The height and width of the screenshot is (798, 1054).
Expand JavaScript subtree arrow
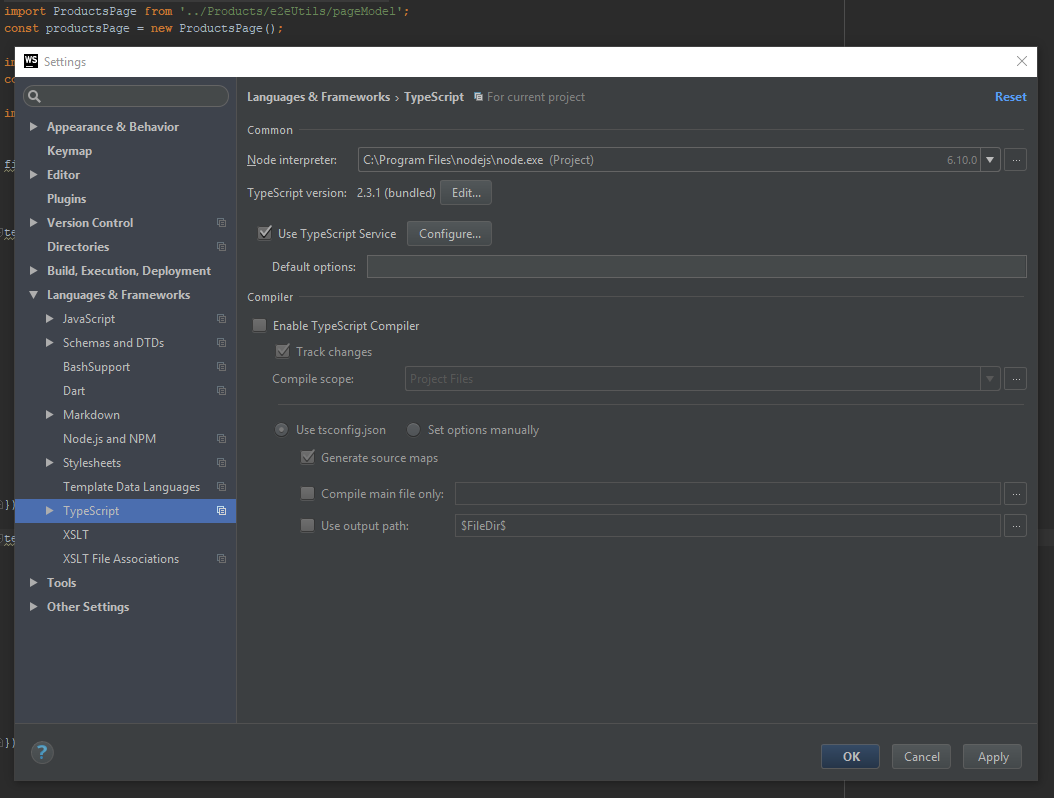coord(49,319)
